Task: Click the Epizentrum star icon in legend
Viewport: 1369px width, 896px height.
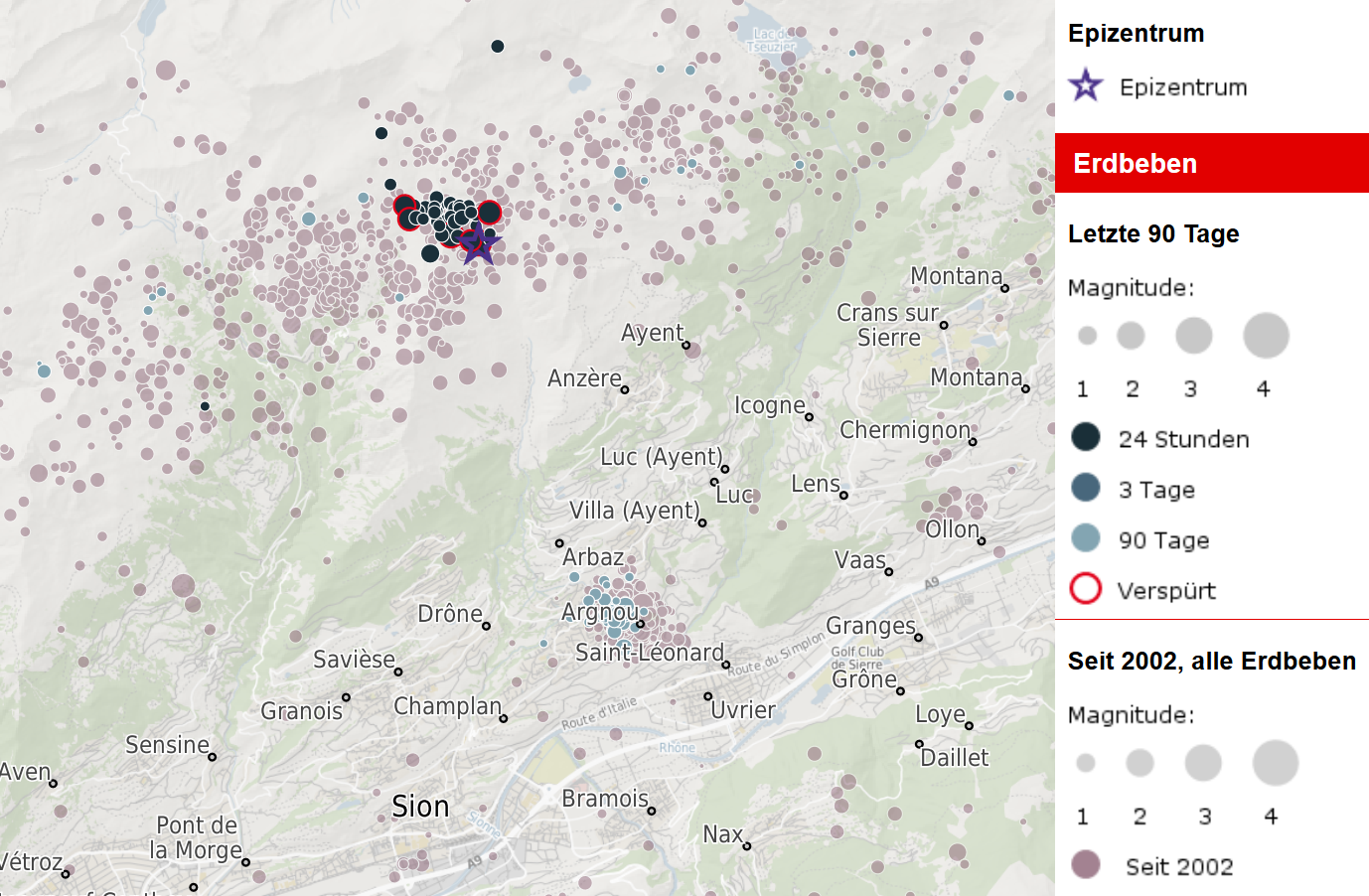Action: click(x=1086, y=85)
